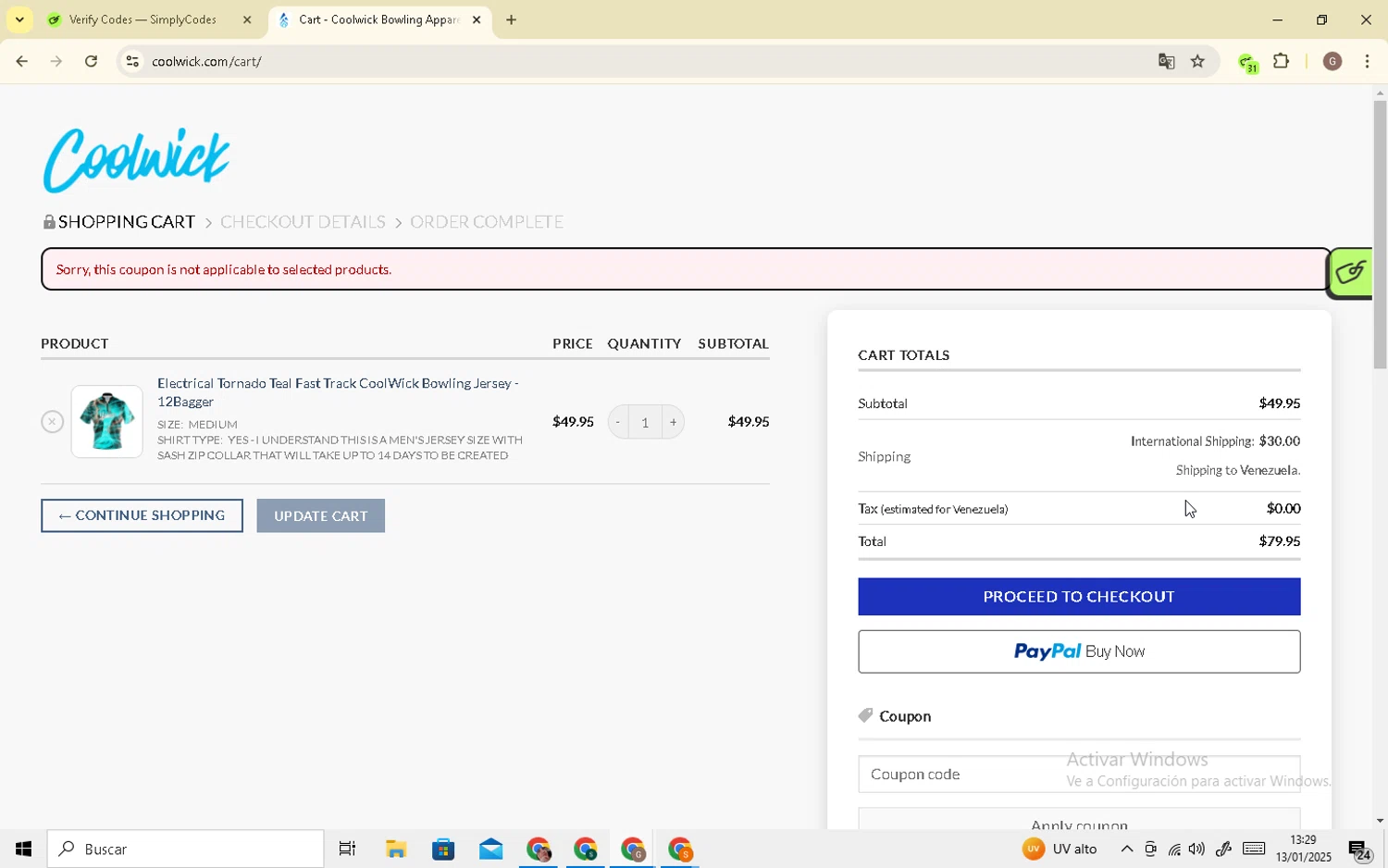The height and width of the screenshot is (868, 1388).
Task: Click the Google Translate icon in address bar
Action: pyautogui.click(x=1166, y=62)
